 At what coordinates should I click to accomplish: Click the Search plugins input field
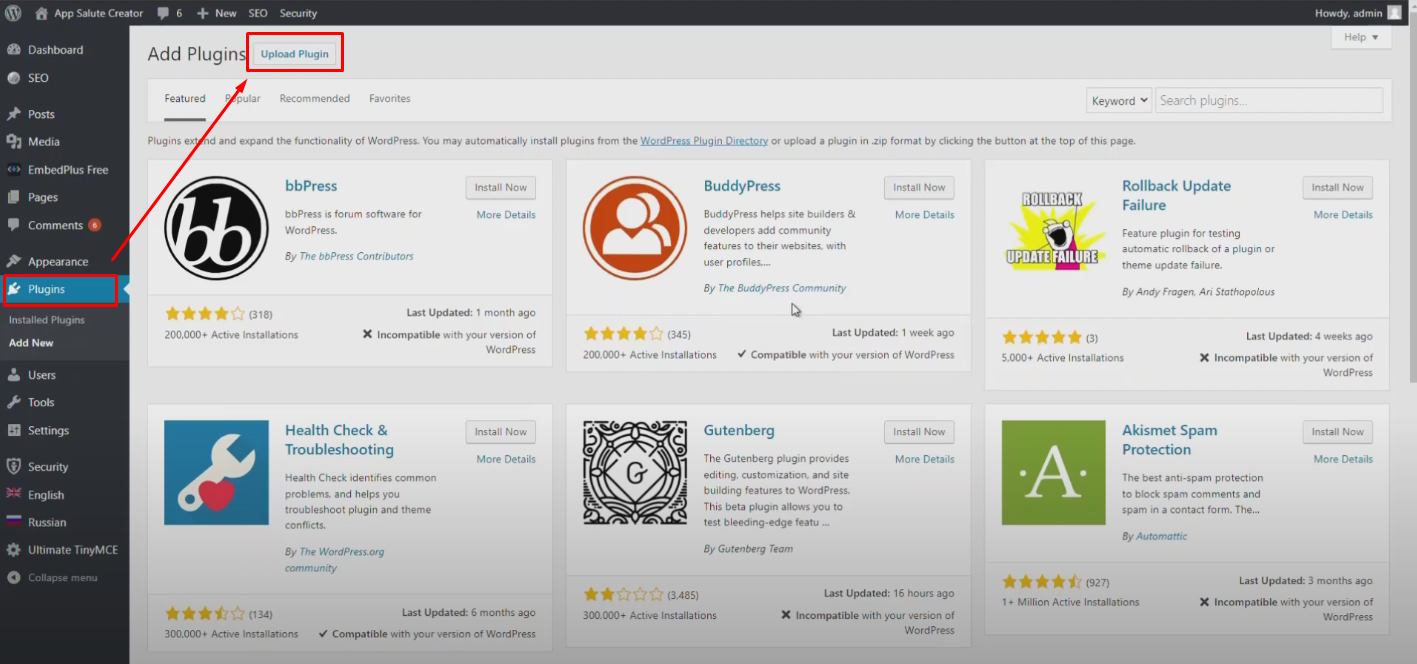click(x=1269, y=101)
